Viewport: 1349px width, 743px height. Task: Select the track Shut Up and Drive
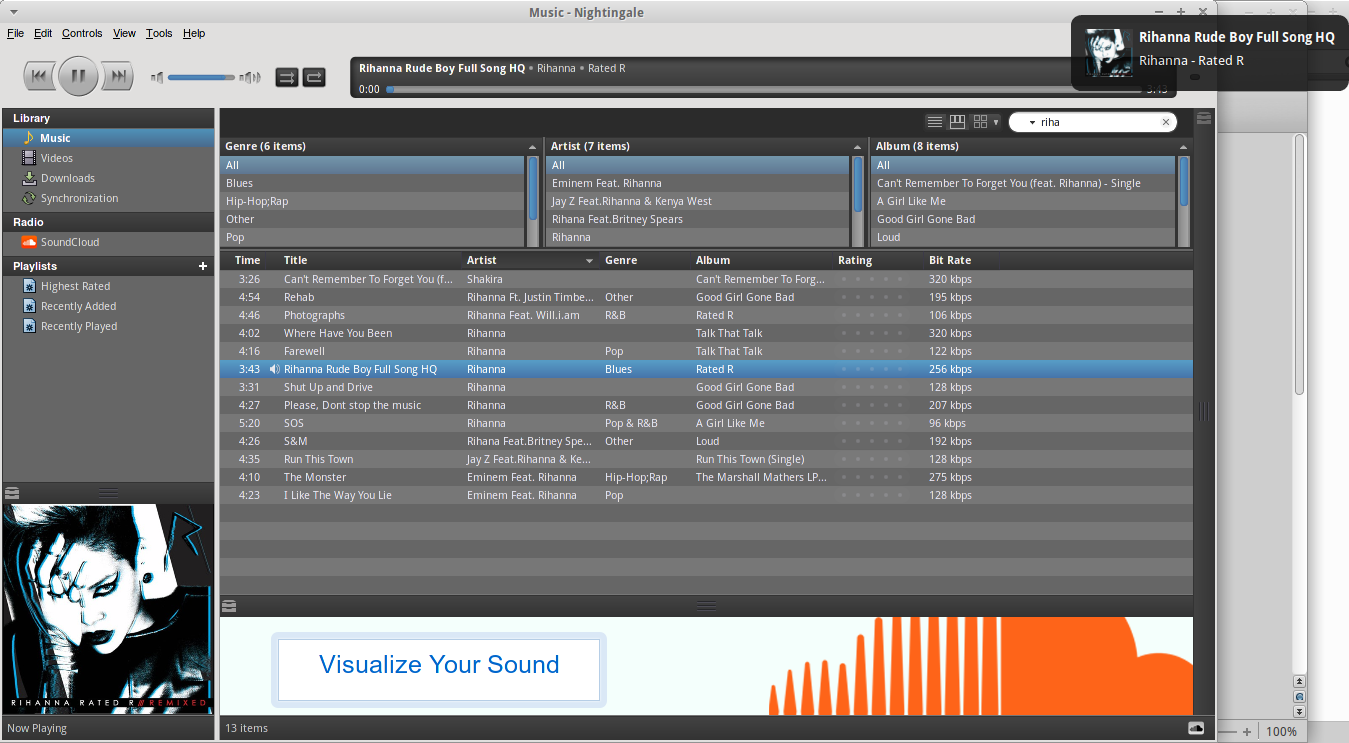[706, 387]
